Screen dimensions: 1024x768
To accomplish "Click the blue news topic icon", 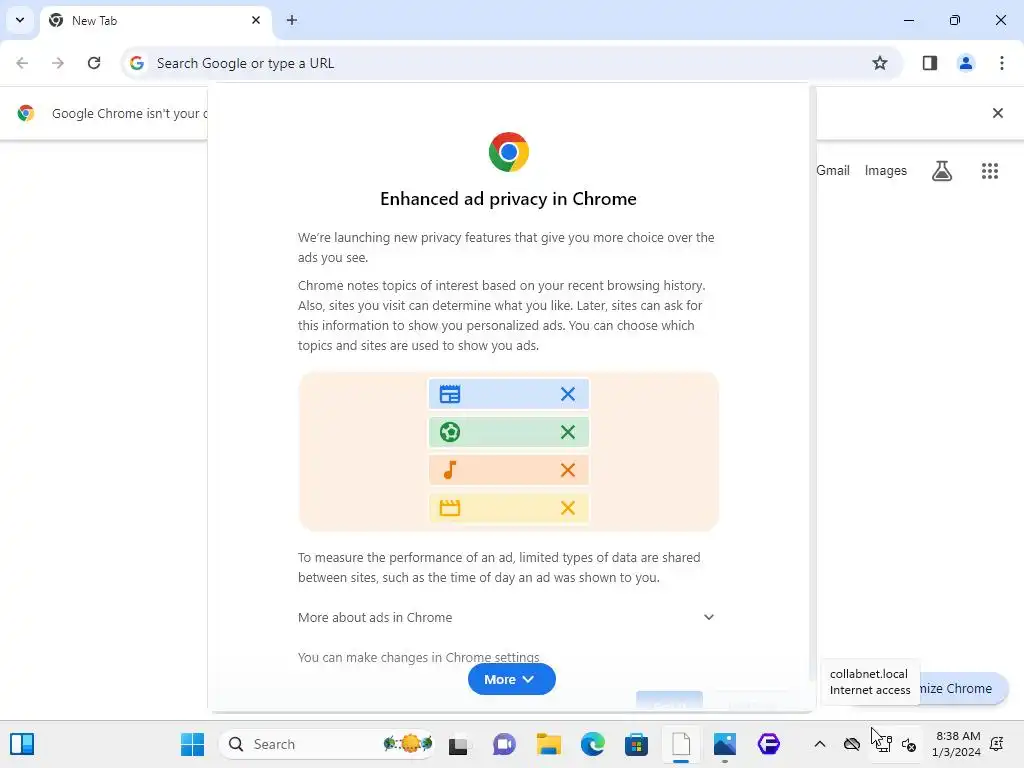I will coord(450,394).
